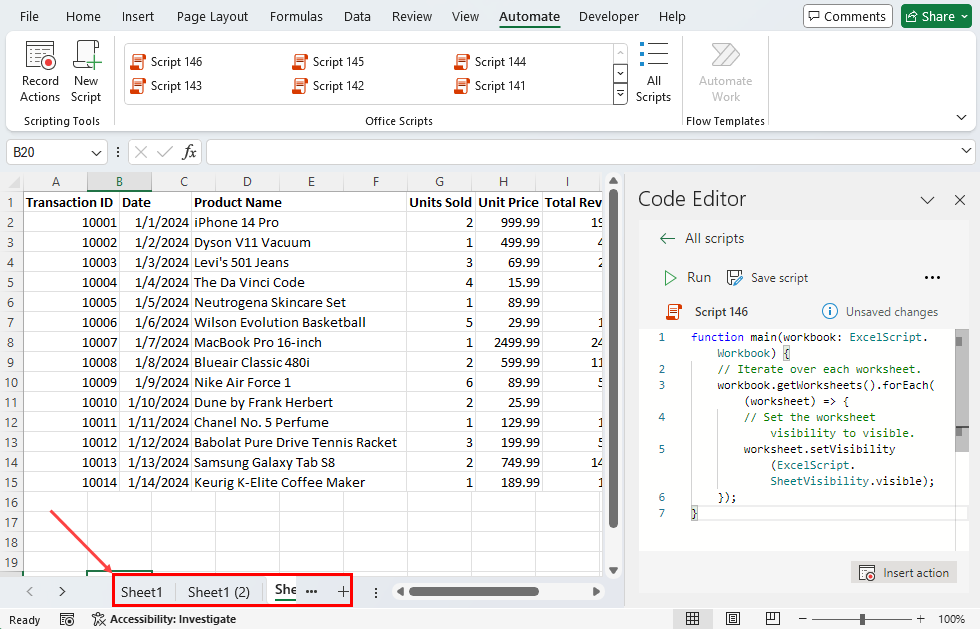Click the Name Box showing B20
Image resolution: width=980 pixels, height=629 pixels.
(48, 153)
